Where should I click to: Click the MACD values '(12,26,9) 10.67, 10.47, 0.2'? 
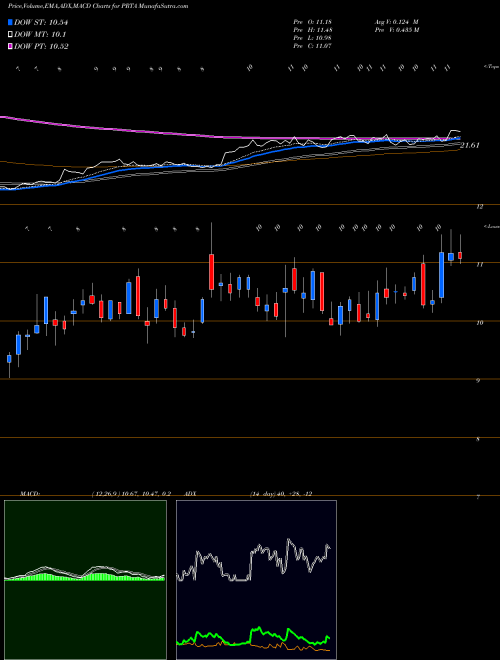tap(130, 494)
